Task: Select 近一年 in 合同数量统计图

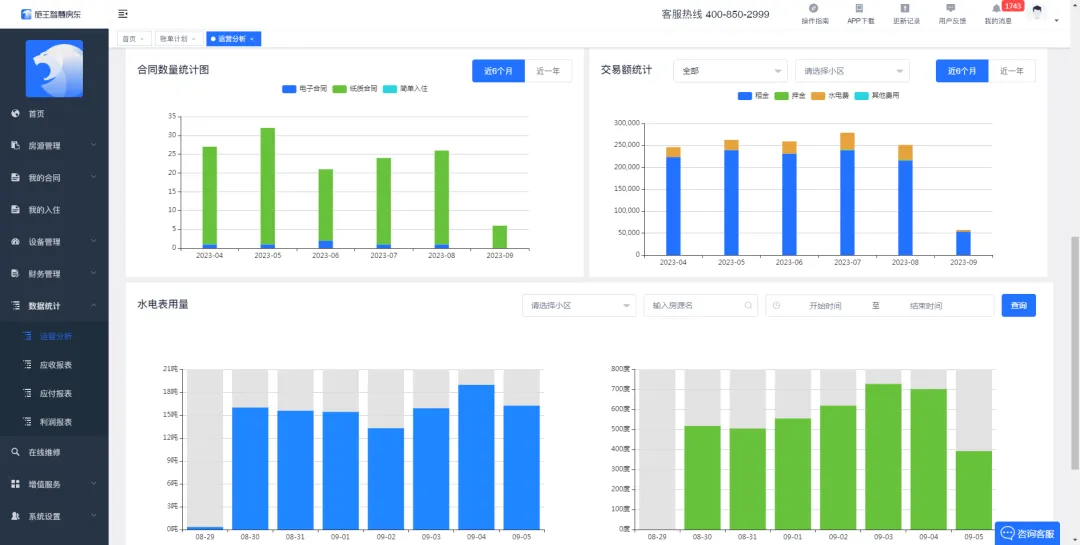Action: 548,71
